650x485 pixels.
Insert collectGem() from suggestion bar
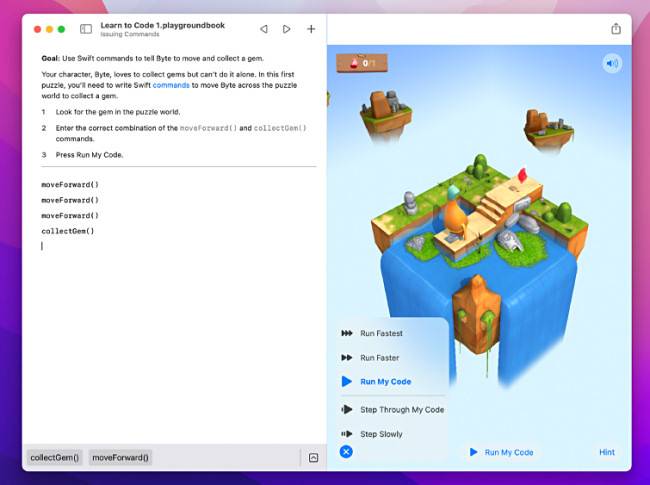tap(55, 458)
